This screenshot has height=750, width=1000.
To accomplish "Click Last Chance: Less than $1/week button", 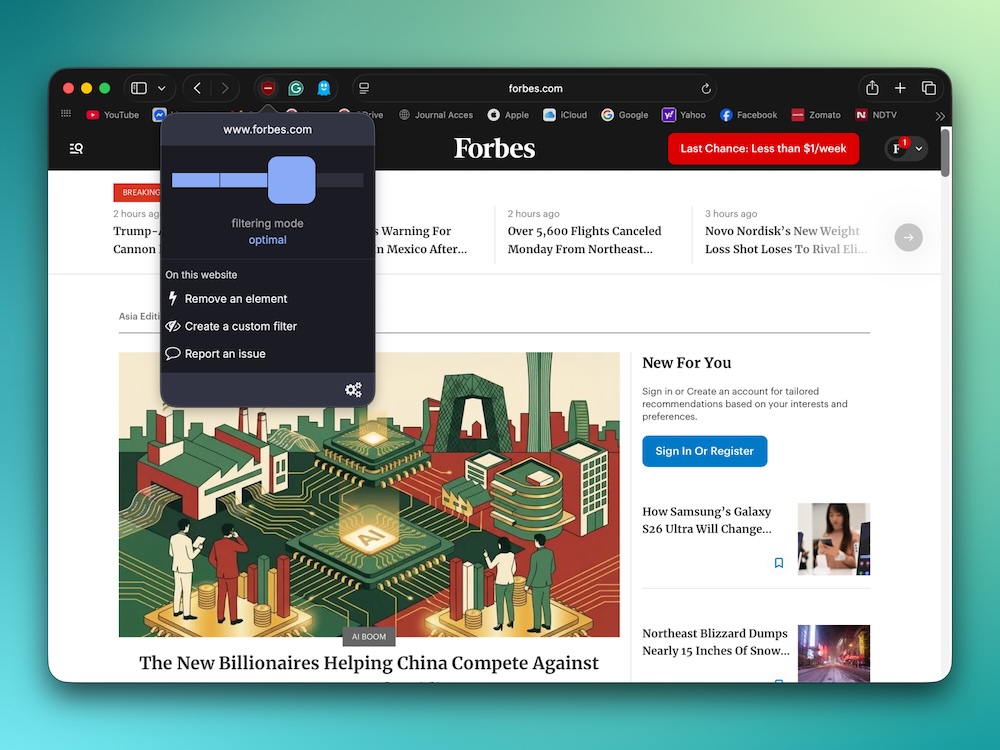I will (763, 149).
